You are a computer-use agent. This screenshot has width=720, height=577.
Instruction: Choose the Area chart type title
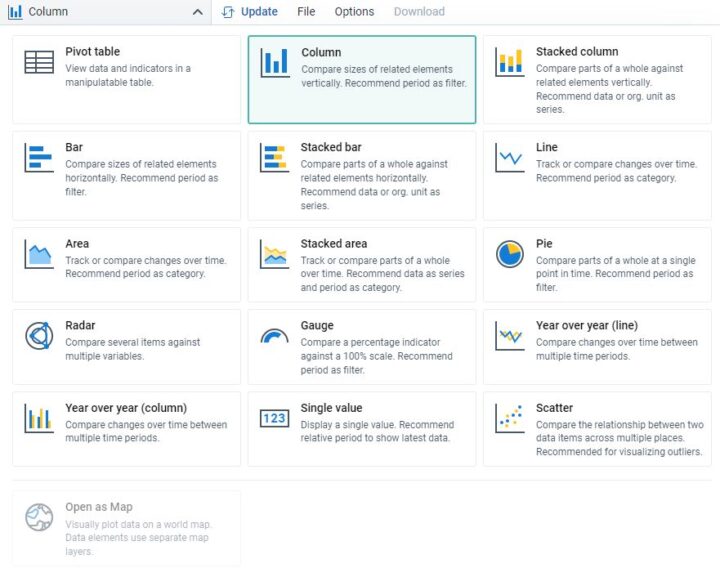coord(77,244)
